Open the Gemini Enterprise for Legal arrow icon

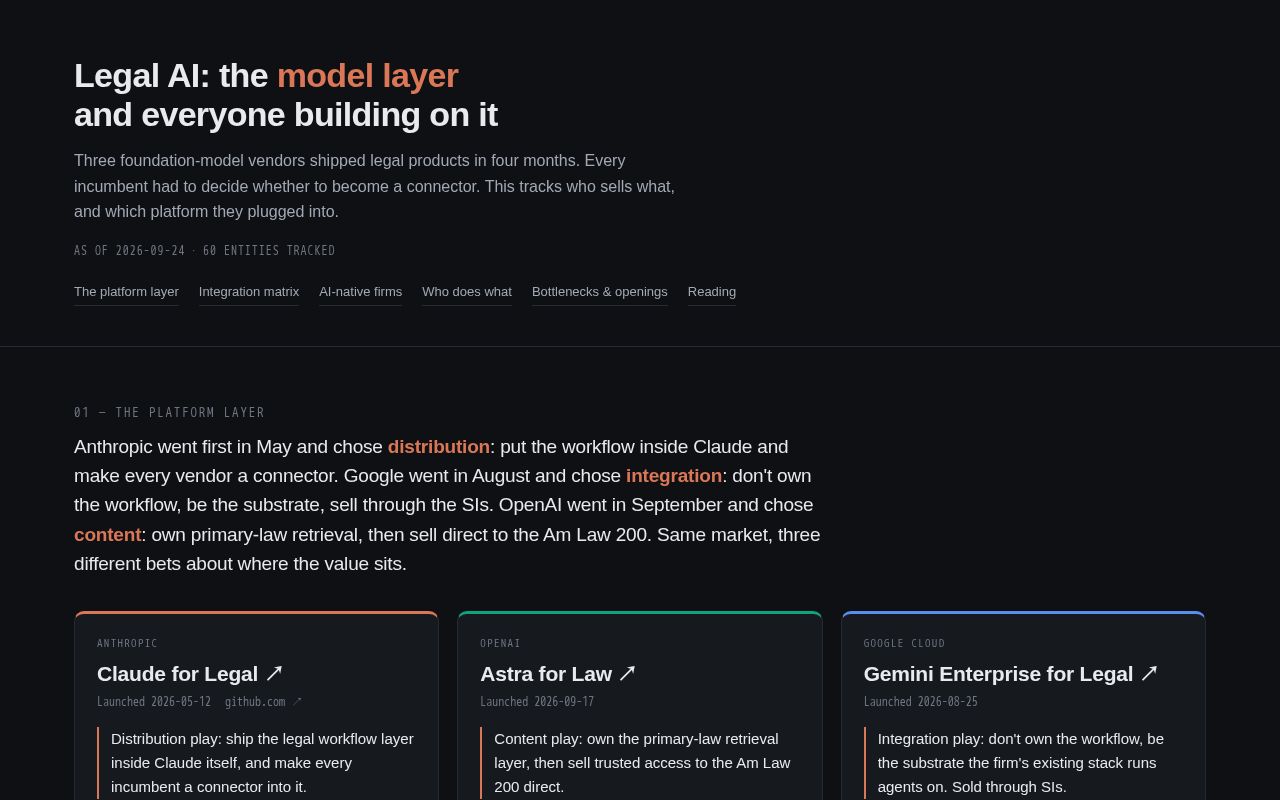1148,674
